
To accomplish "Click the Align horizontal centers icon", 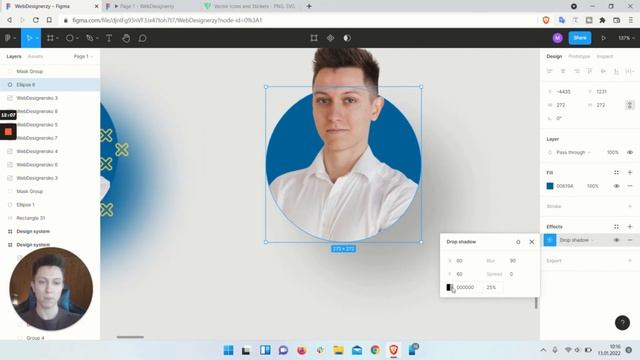I will pyautogui.click(x=563, y=71).
